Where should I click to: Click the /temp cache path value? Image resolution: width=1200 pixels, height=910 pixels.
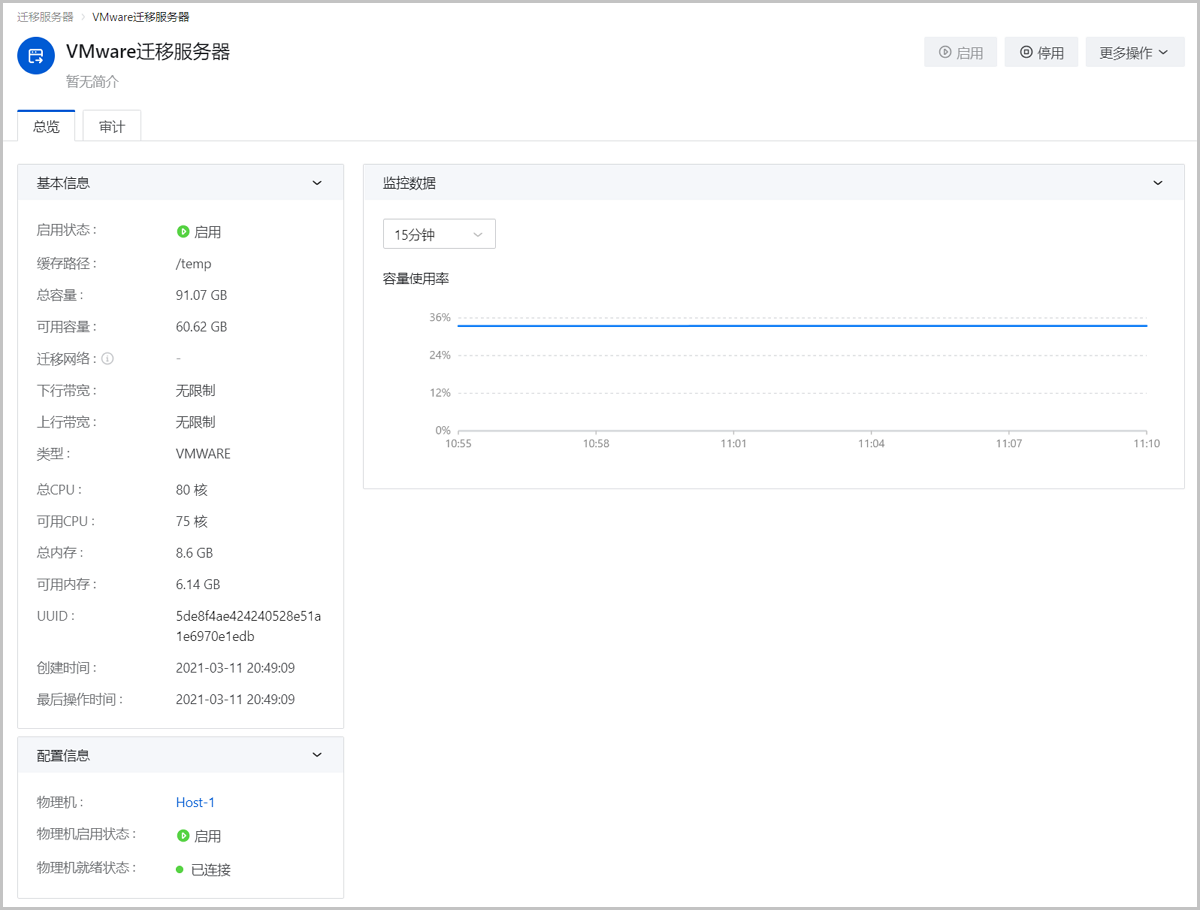193,264
